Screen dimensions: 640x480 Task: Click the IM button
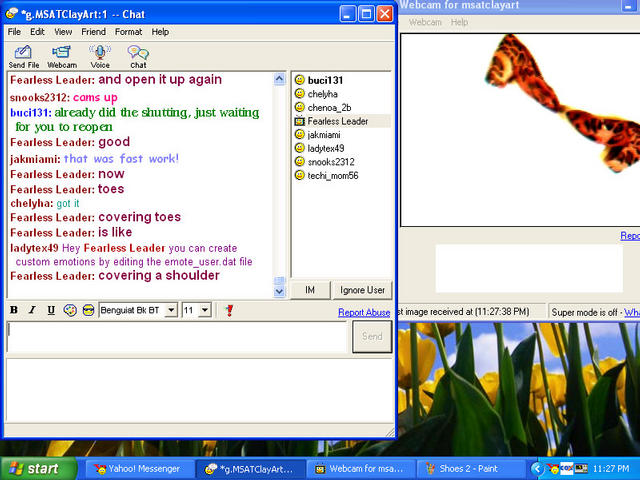coord(310,290)
